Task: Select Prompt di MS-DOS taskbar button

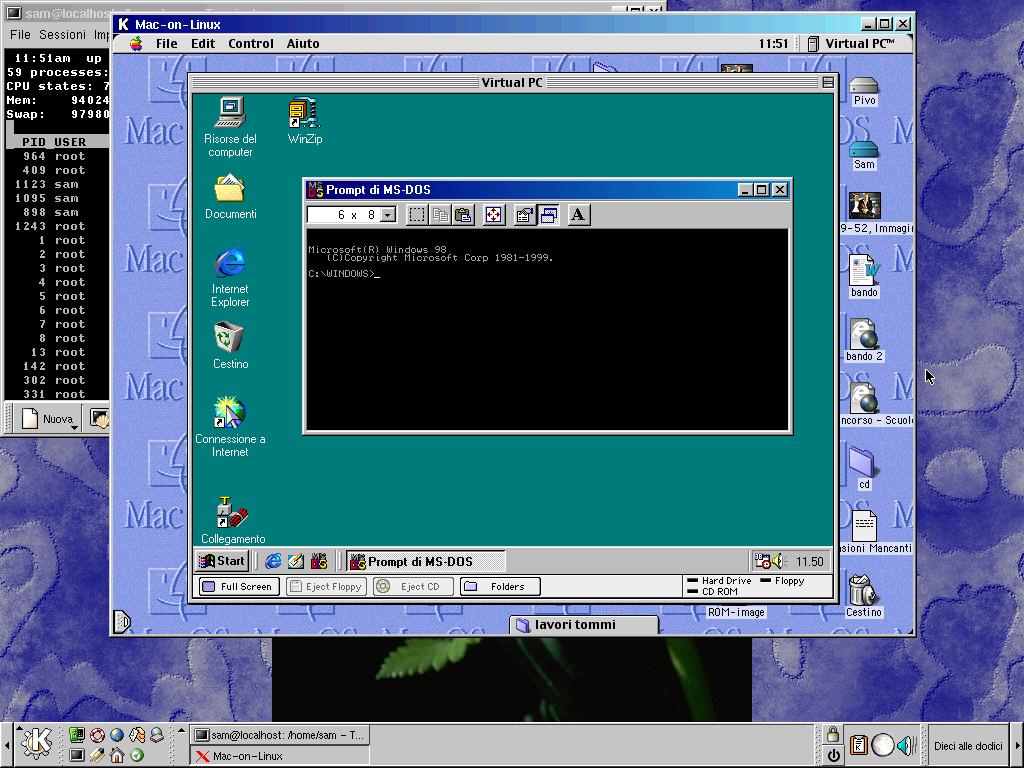Action: (425, 562)
